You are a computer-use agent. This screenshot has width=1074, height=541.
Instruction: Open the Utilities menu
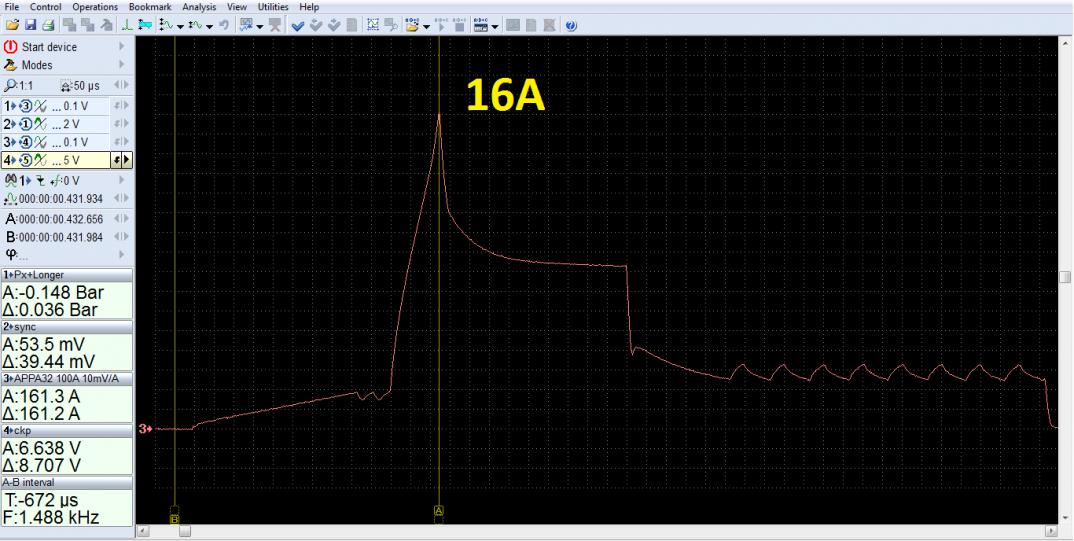(x=273, y=7)
